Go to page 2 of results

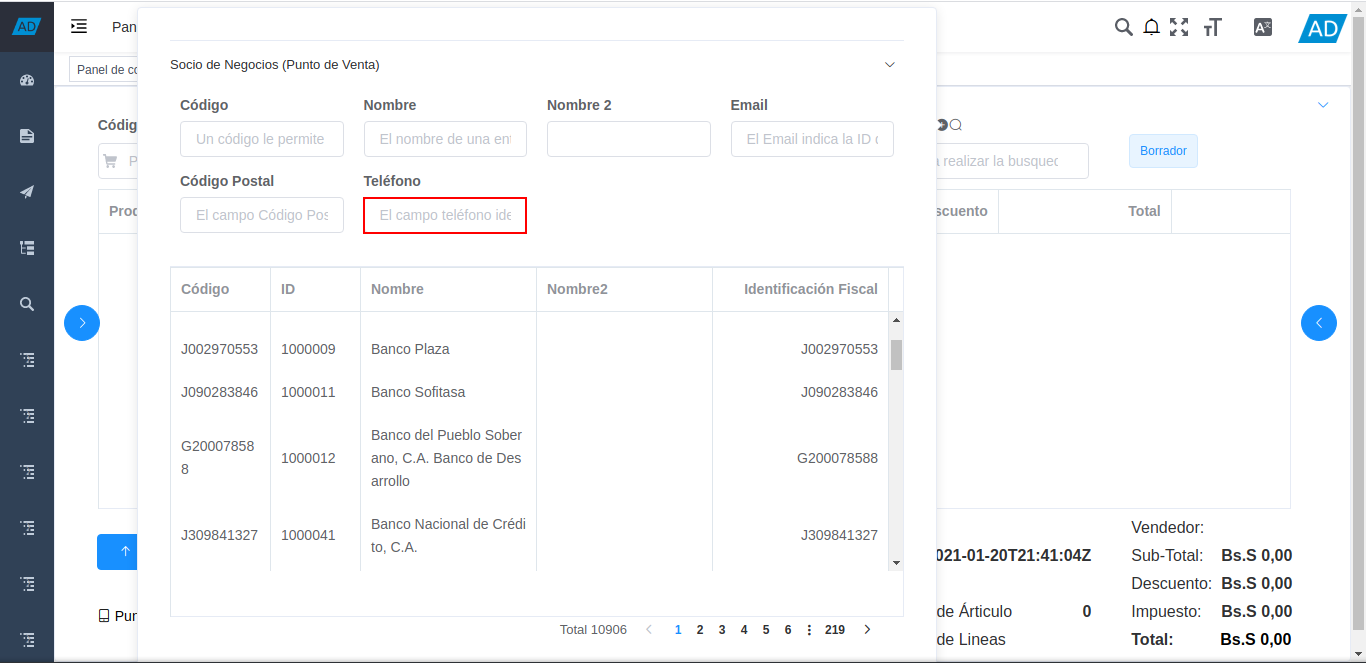[x=700, y=630]
